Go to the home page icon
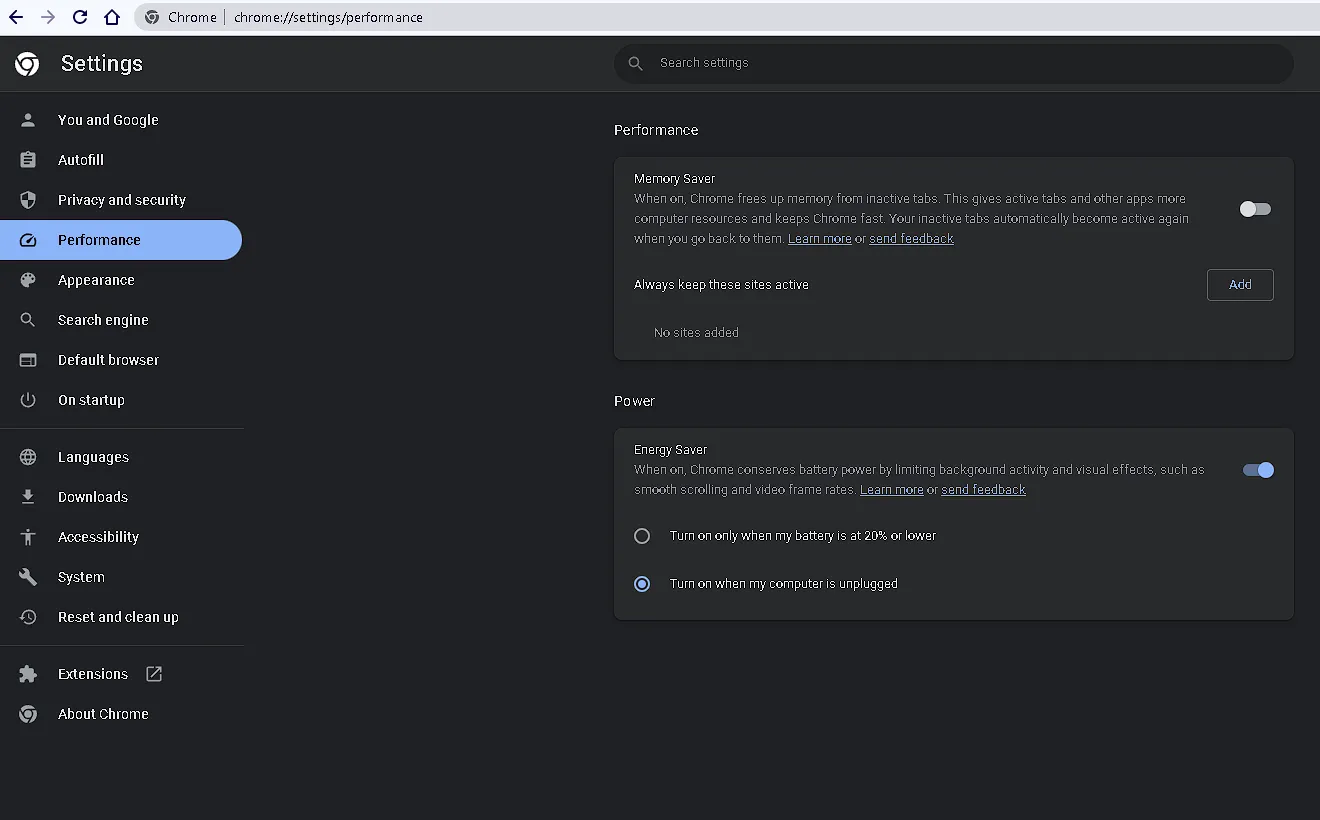This screenshot has height=820, width=1320. (x=112, y=17)
